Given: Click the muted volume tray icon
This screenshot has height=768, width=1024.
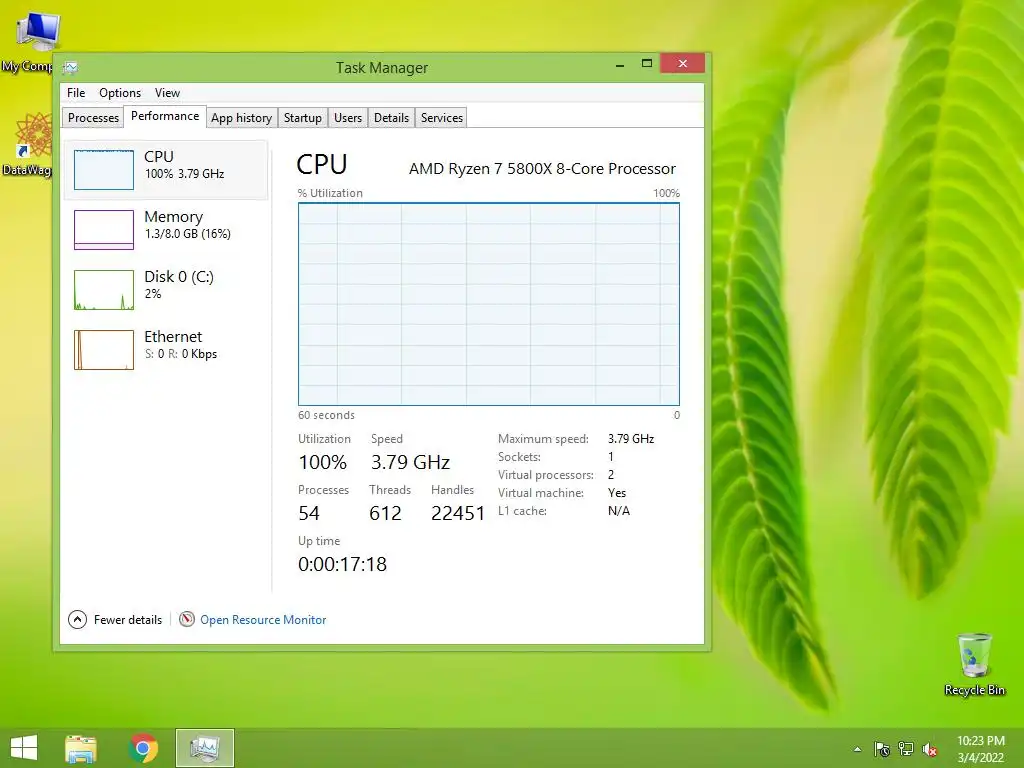Looking at the screenshot, I should [930, 750].
